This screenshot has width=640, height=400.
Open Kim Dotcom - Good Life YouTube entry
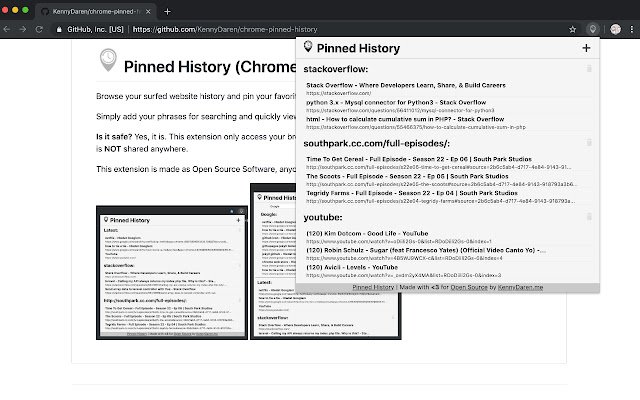point(367,233)
